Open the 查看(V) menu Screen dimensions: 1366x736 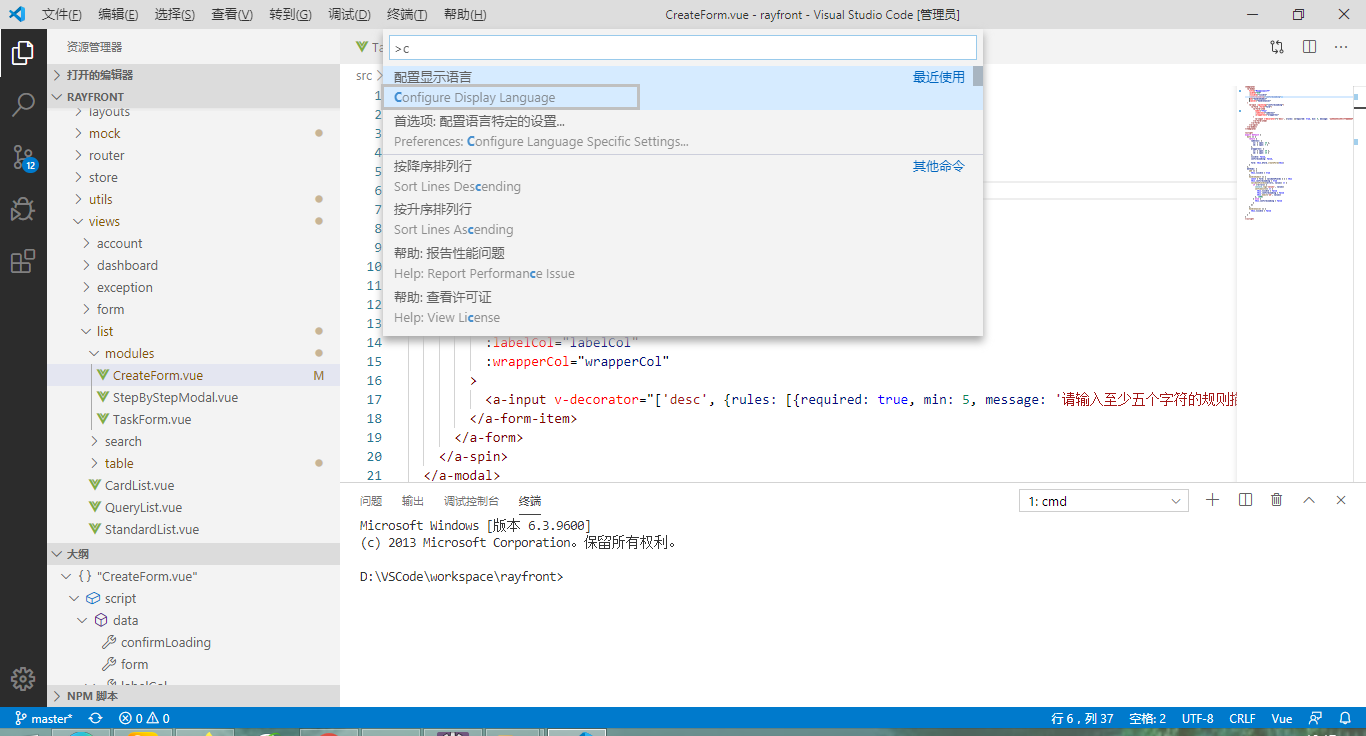(232, 14)
